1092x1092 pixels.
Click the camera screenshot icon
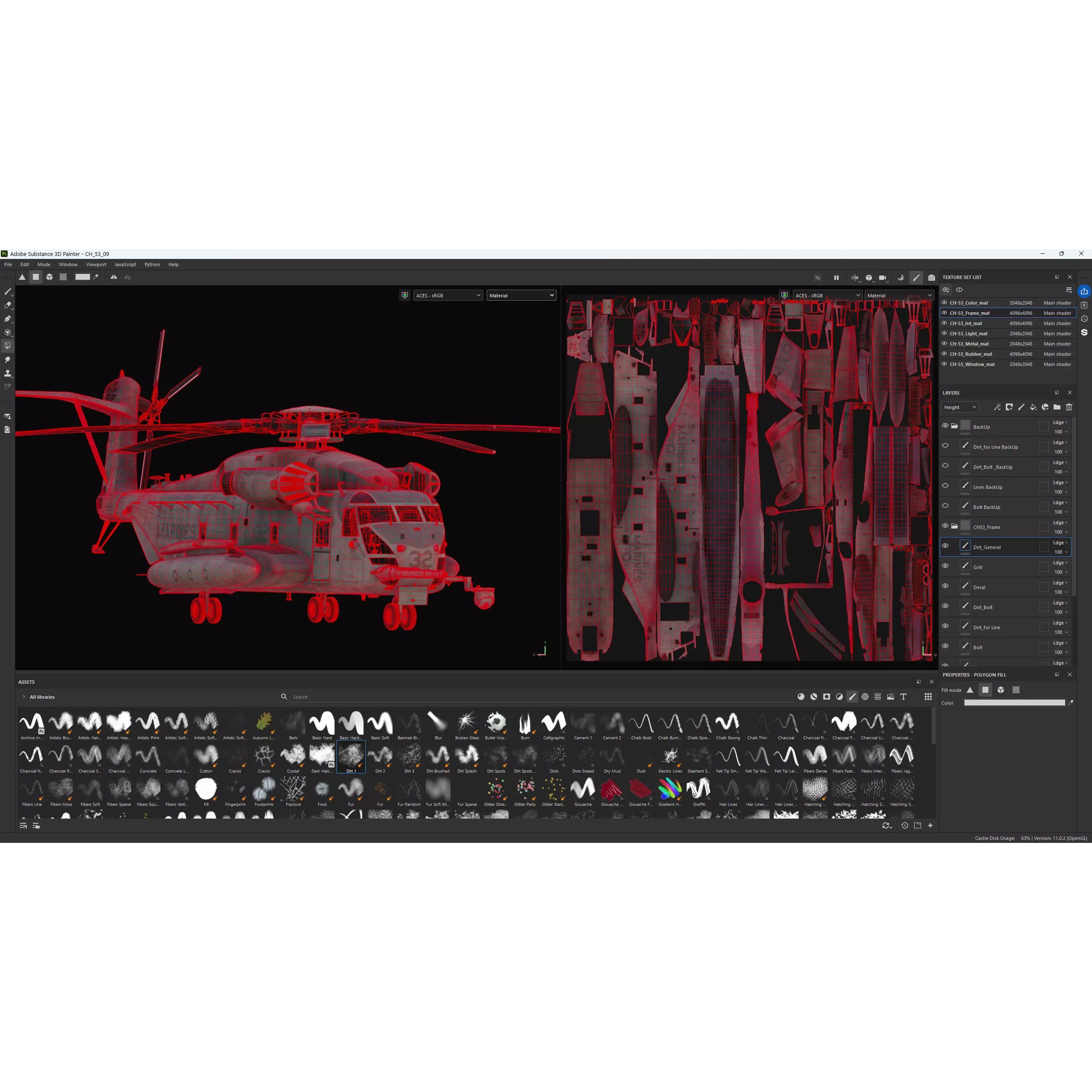pyautogui.click(x=932, y=278)
